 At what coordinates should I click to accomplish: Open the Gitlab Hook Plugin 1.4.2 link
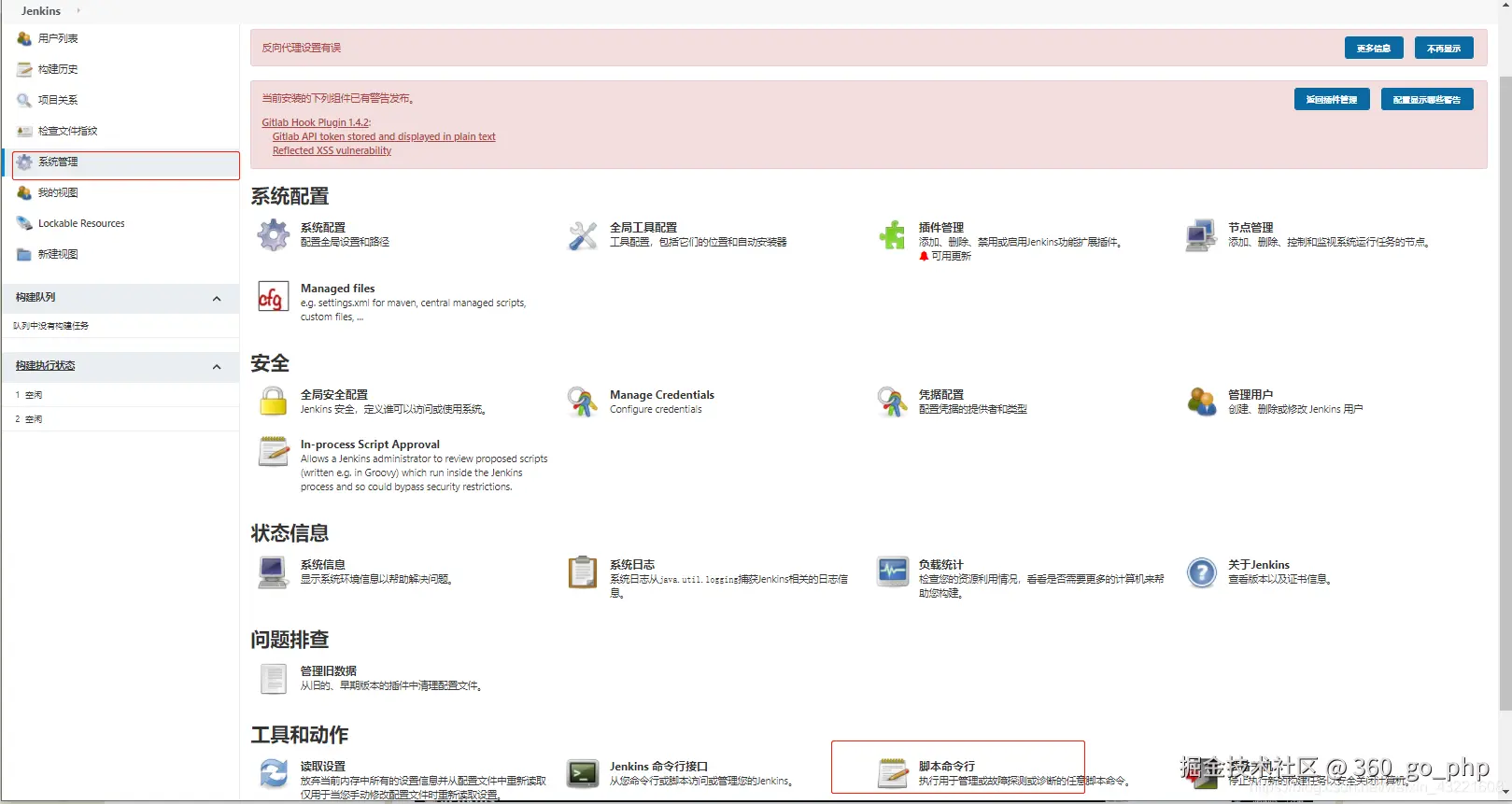[316, 122]
